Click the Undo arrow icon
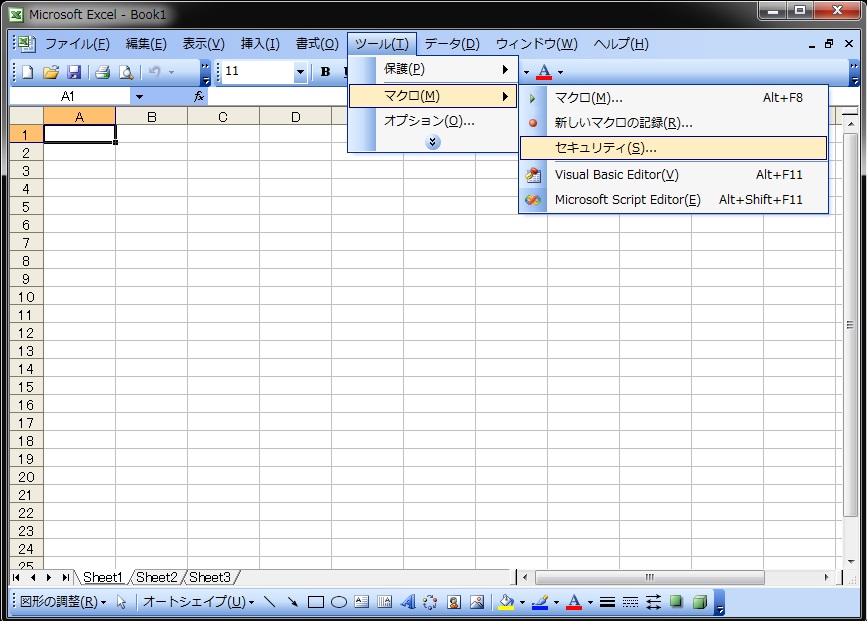Image resolution: width=867 pixels, height=621 pixels. [x=155, y=72]
